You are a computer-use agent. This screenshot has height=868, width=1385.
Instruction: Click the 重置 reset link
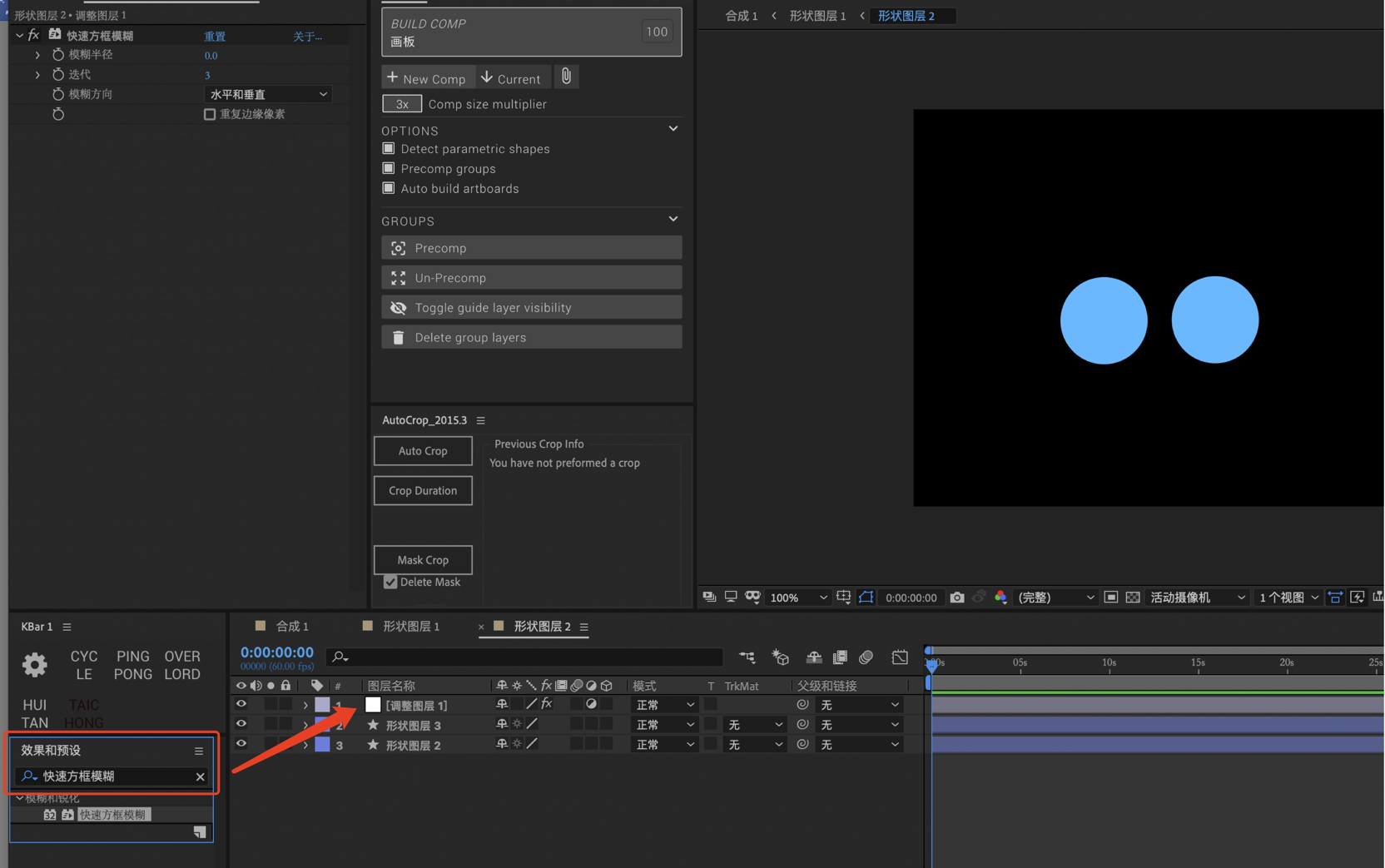pos(215,36)
